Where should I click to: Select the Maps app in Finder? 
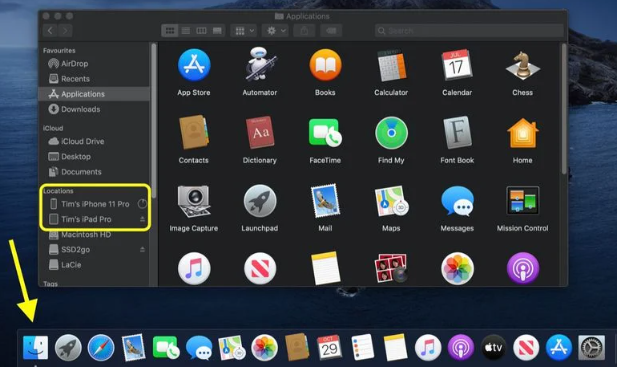(391, 201)
